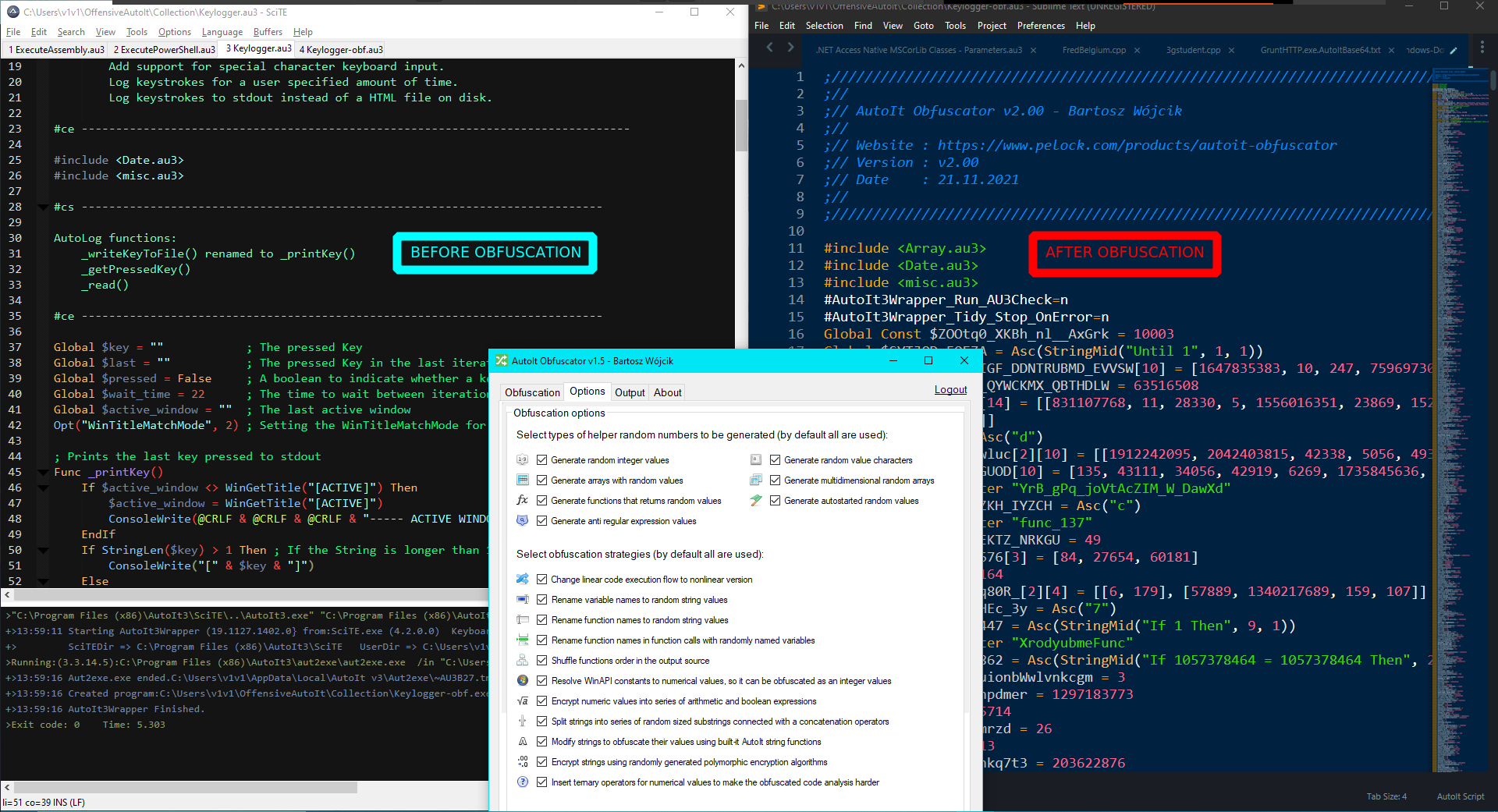The height and width of the screenshot is (812, 1498).
Task: Toggle Generate multidimensional random arrays checkbox
Action: point(775,480)
